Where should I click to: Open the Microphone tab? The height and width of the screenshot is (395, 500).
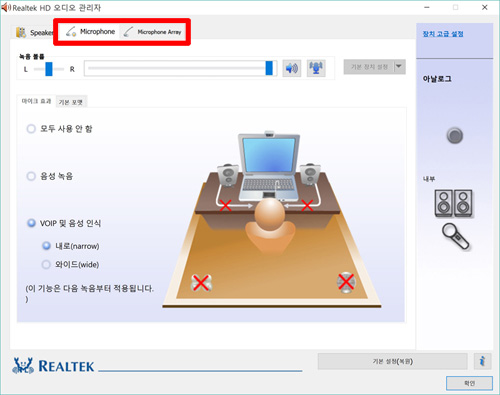90,32
